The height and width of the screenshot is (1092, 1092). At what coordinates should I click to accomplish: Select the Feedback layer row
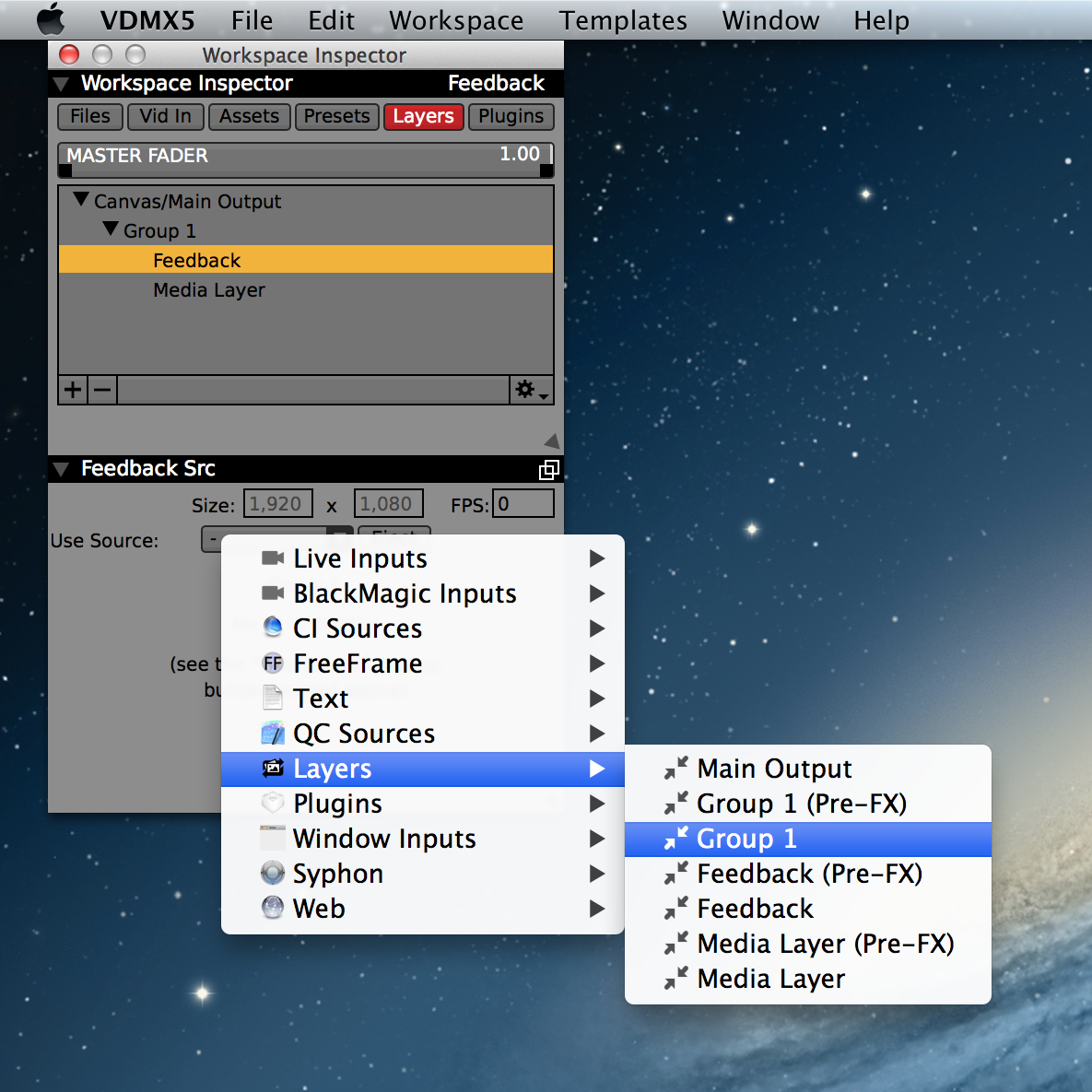tap(306, 259)
